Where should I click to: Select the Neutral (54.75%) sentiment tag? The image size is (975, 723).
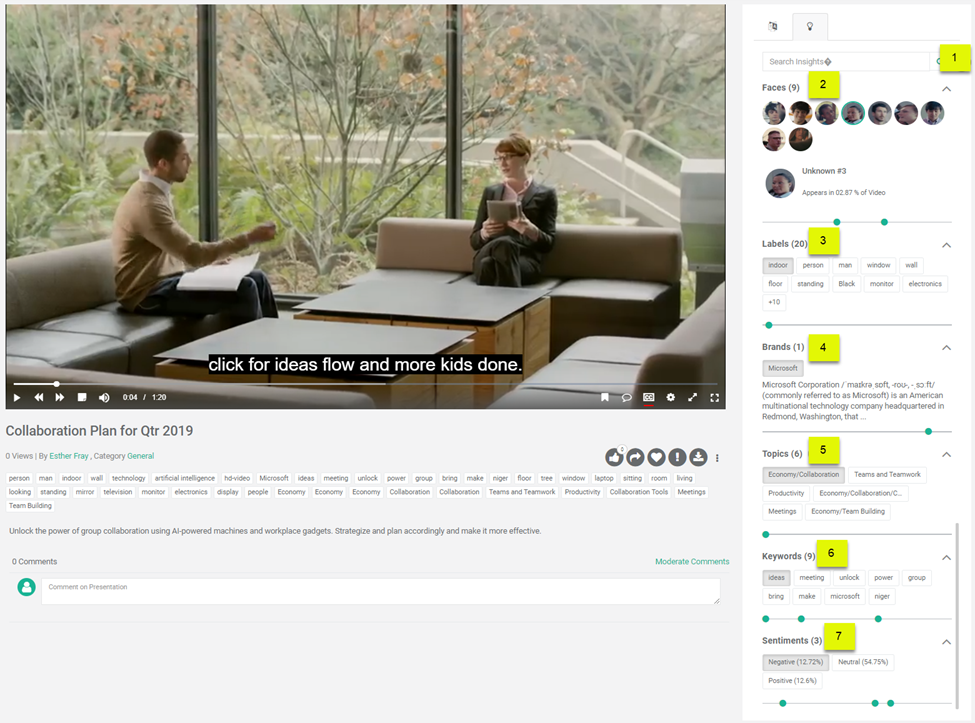coord(862,662)
